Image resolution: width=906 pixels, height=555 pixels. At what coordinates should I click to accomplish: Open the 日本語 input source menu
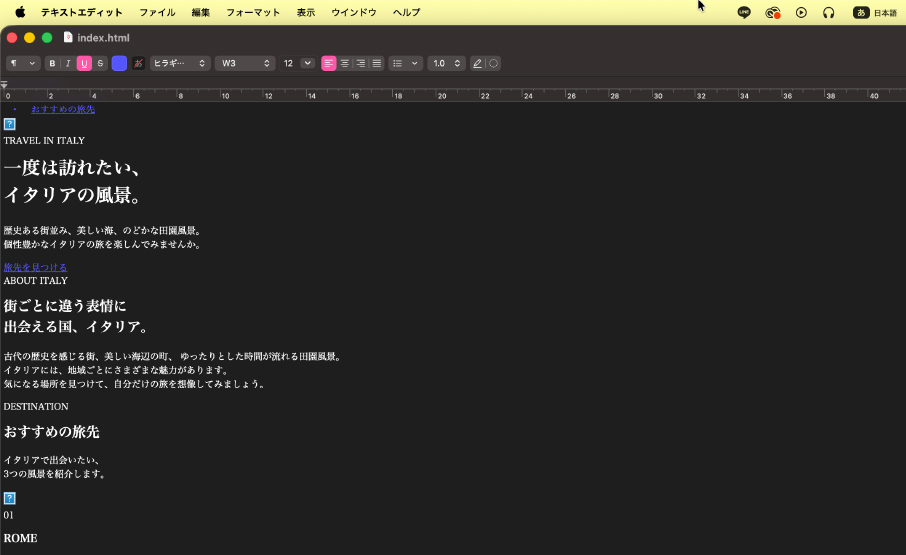[x=875, y=12]
